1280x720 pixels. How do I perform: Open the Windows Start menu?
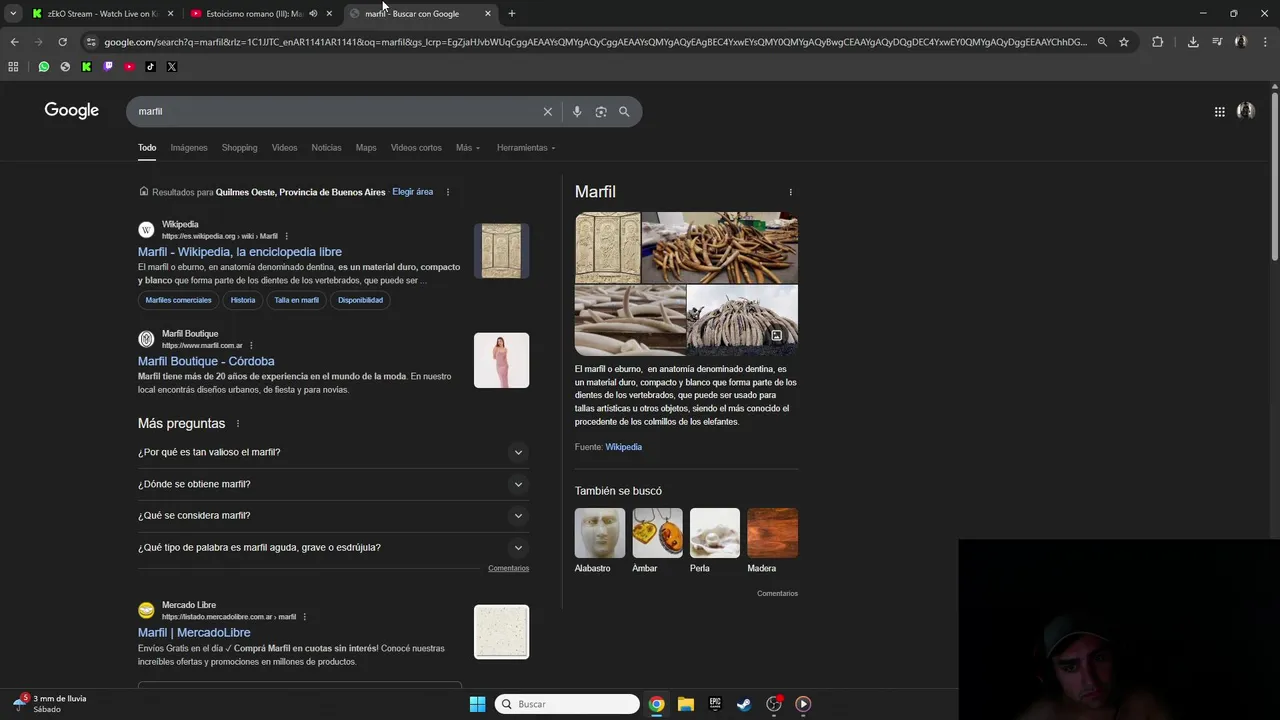(x=477, y=704)
